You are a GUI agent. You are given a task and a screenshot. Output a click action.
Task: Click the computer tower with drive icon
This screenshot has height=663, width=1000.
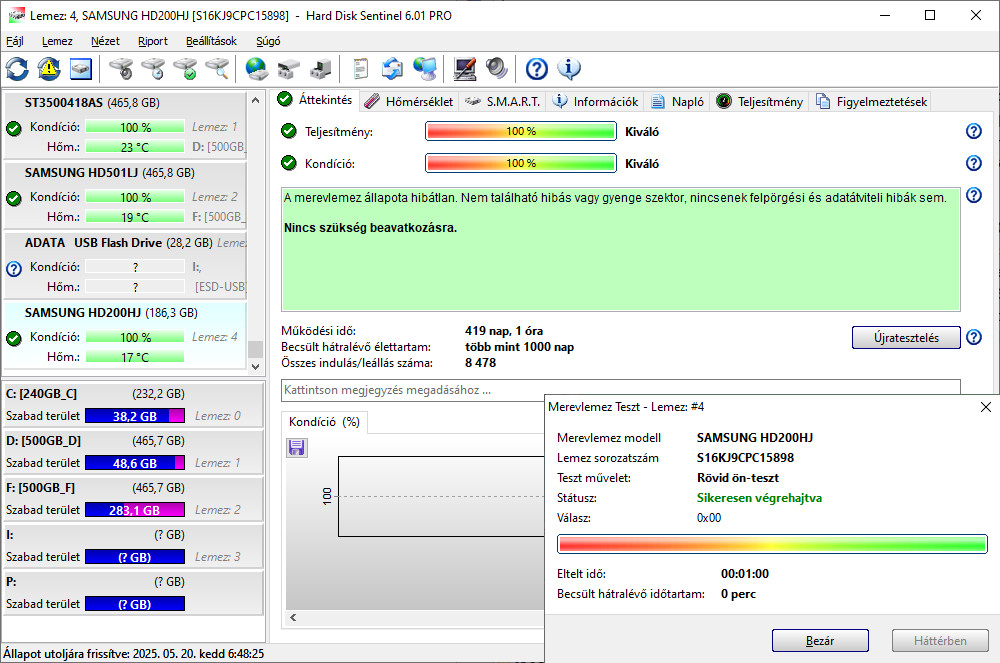(321, 69)
